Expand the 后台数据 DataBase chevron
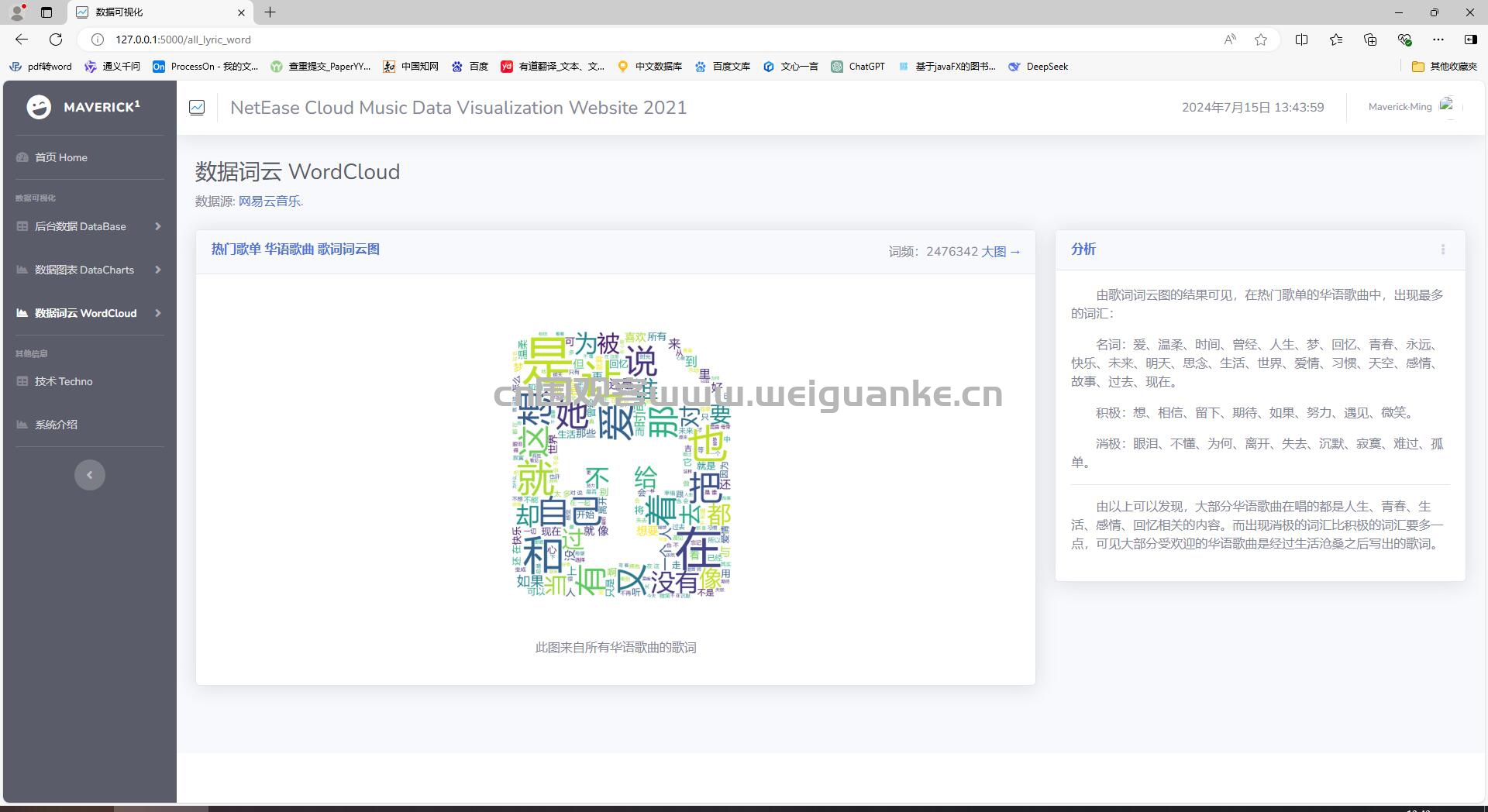1488x812 pixels. [158, 226]
